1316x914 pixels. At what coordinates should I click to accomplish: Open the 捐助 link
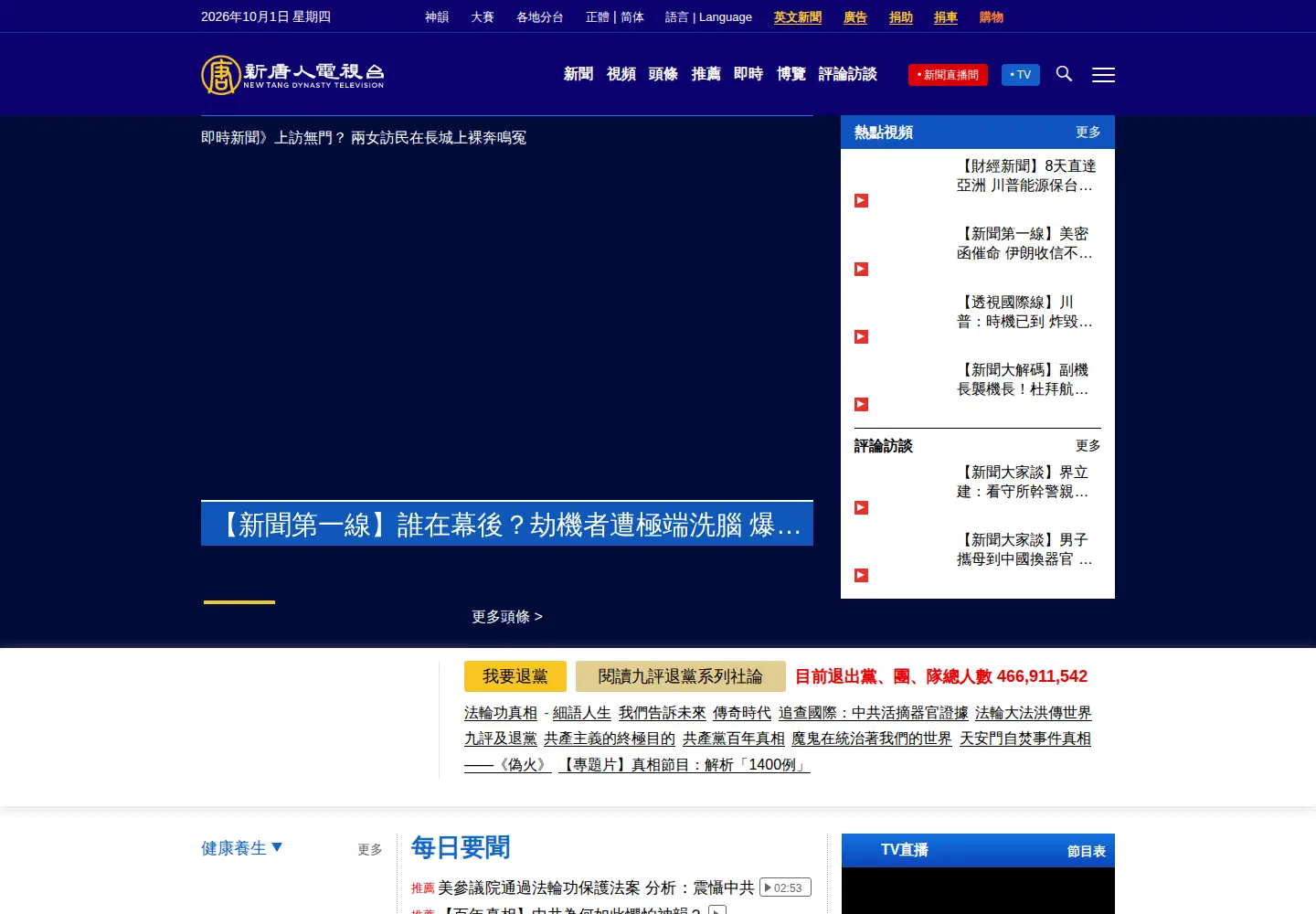coord(901,16)
